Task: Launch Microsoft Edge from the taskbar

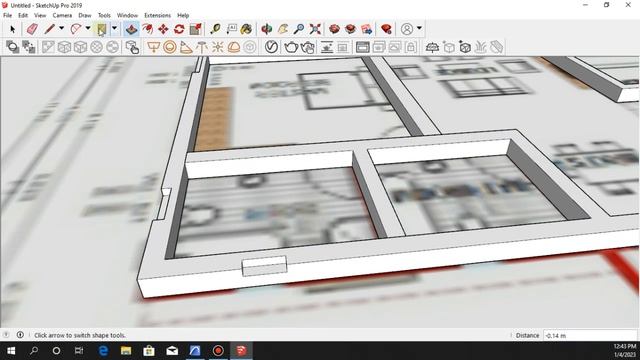Action: [103, 351]
